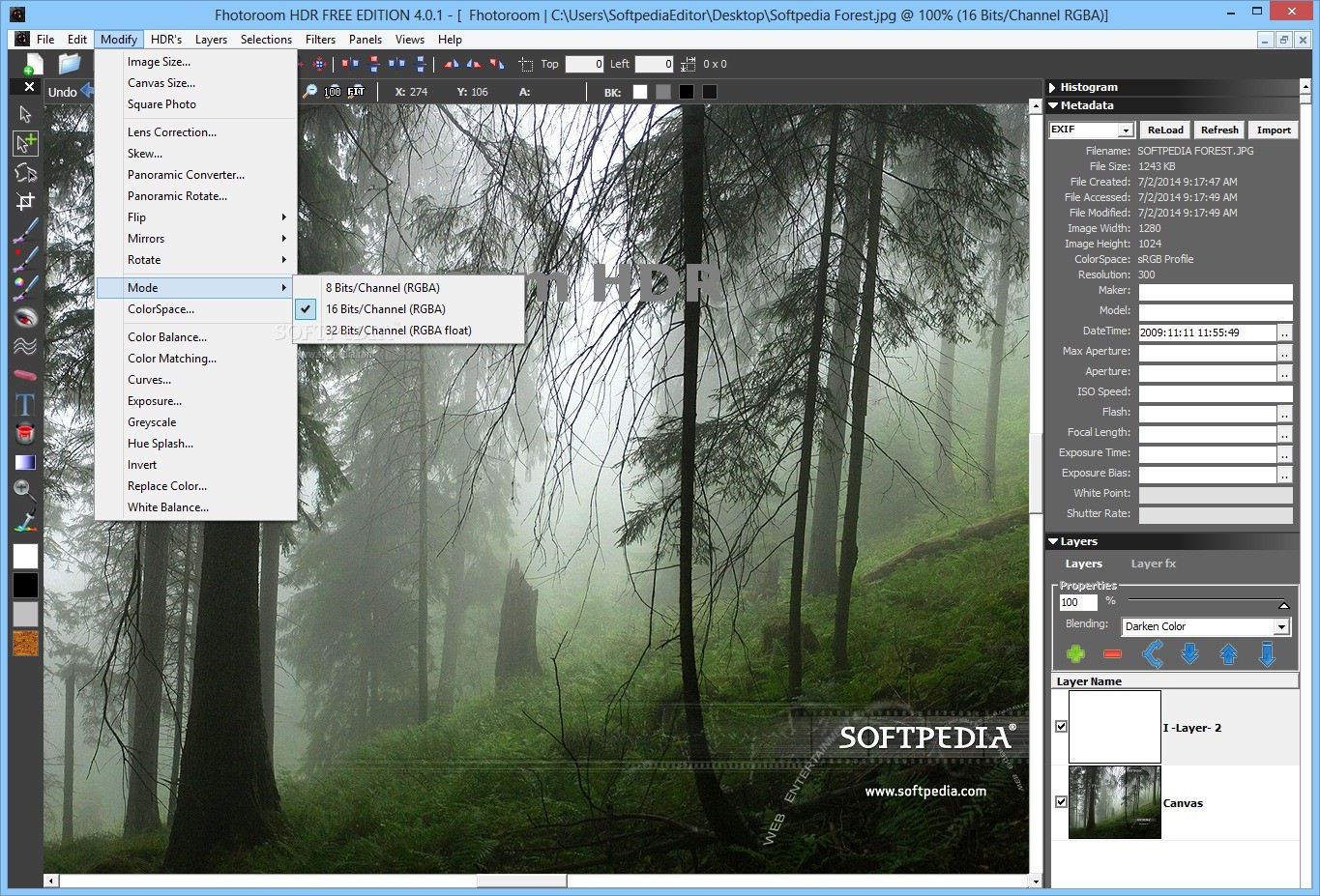Click the Top position input field
Screen dimensions: 1320x896
pos(584,64)
